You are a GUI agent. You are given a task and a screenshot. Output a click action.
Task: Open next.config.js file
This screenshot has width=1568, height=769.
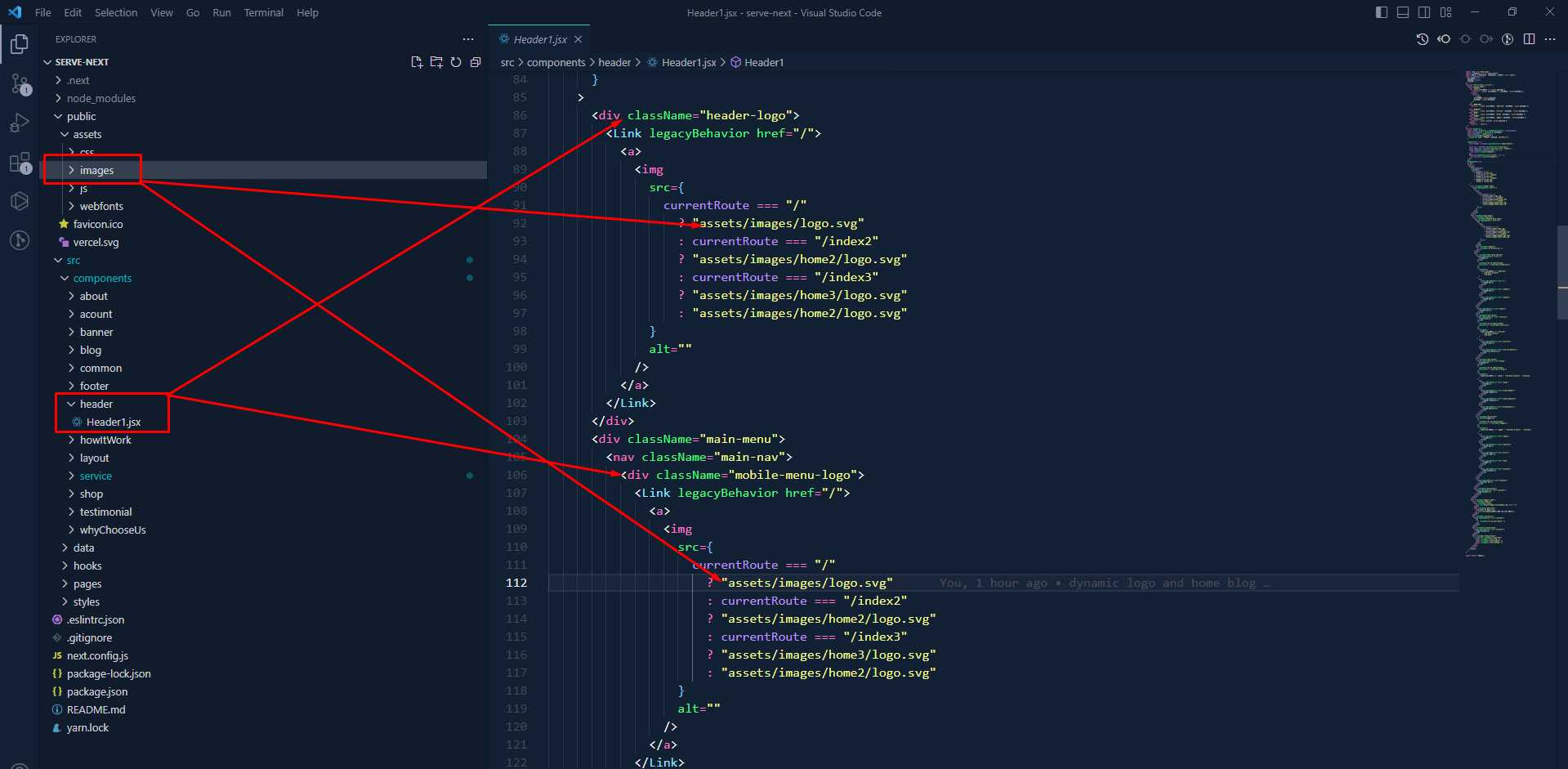click(x=263, y=655)
